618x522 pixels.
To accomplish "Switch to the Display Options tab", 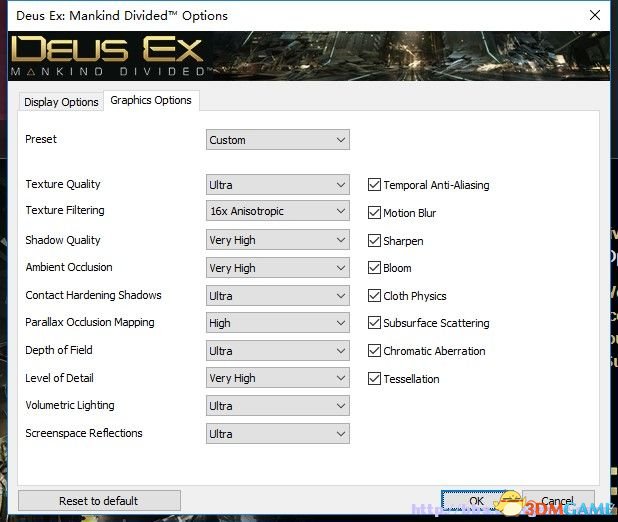I will click(x=61, y=102).
